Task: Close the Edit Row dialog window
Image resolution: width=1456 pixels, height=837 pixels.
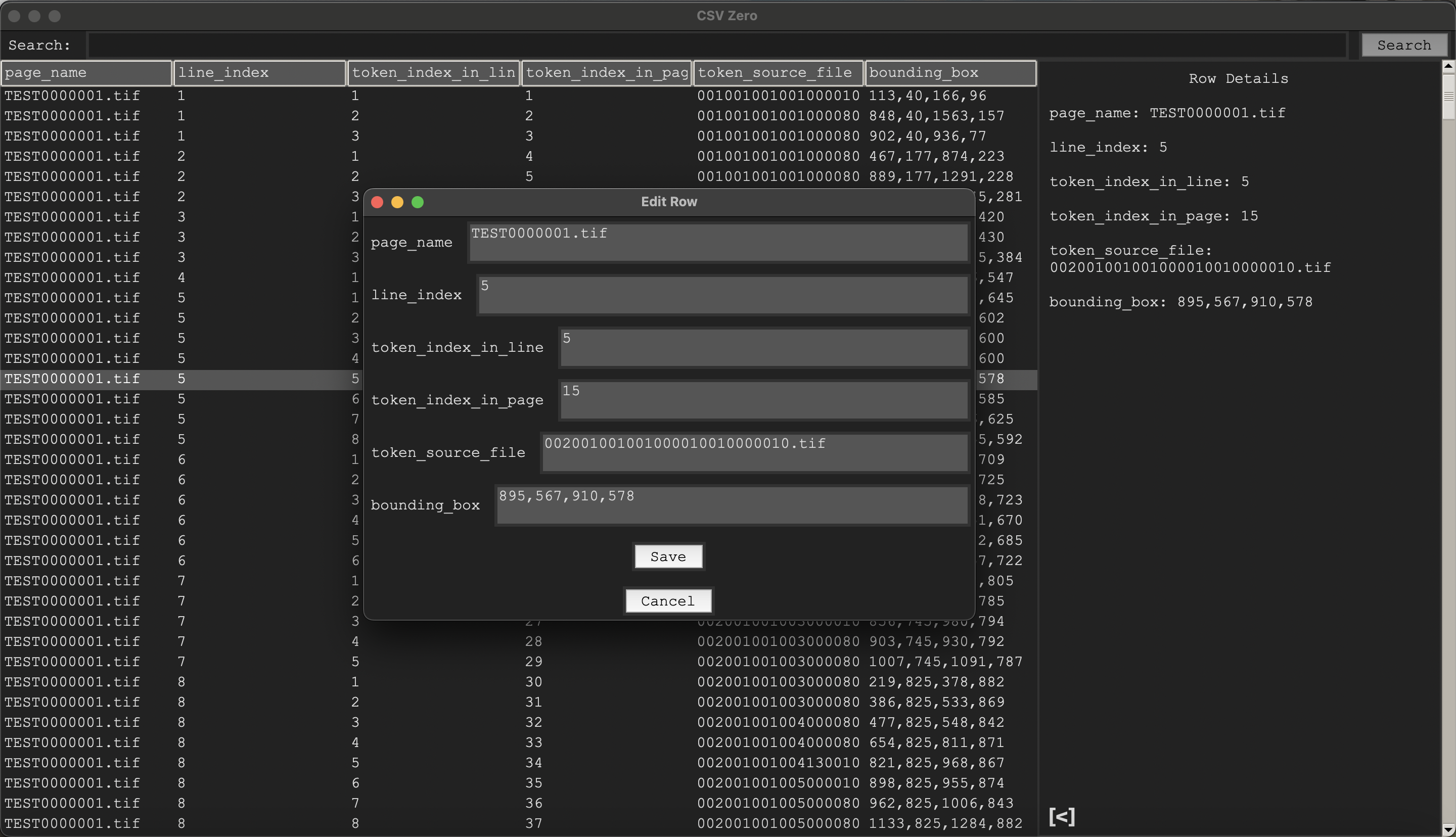Action: pyautogui.click(x=377, y=202)
